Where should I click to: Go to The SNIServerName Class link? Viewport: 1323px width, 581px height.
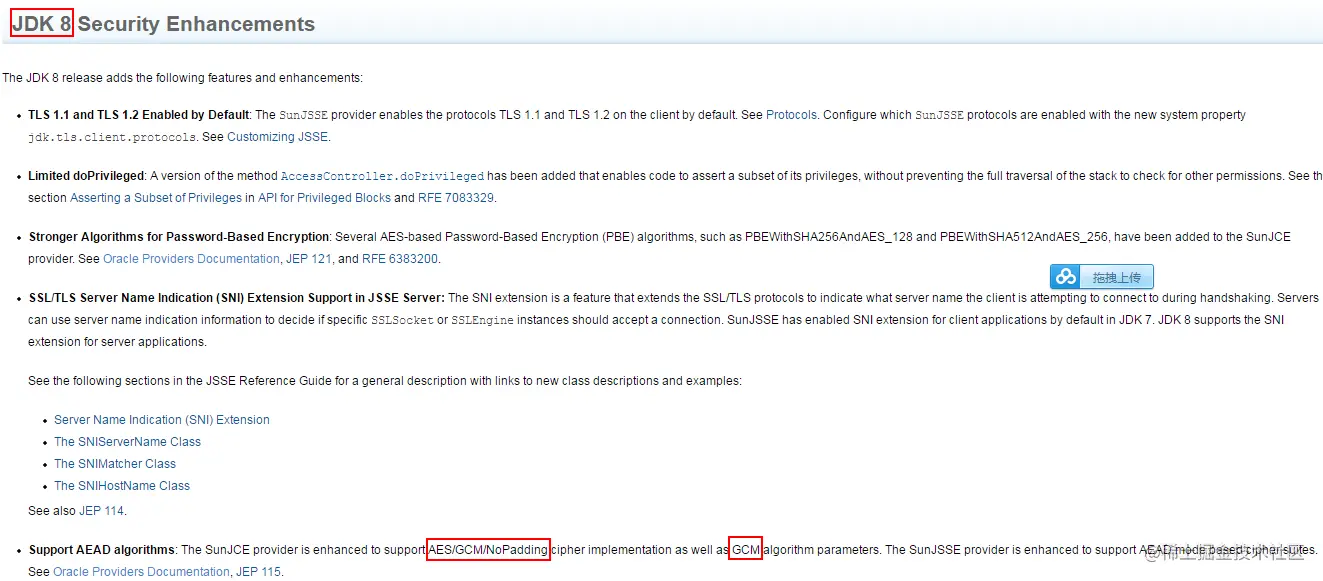[x=127, y=442]
